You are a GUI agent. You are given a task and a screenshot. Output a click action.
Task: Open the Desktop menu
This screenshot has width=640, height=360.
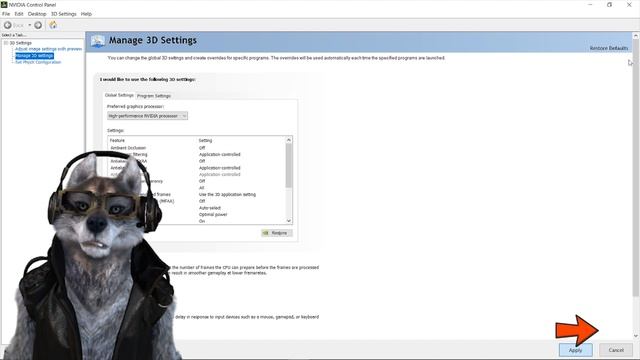click(x=37, y=14)
